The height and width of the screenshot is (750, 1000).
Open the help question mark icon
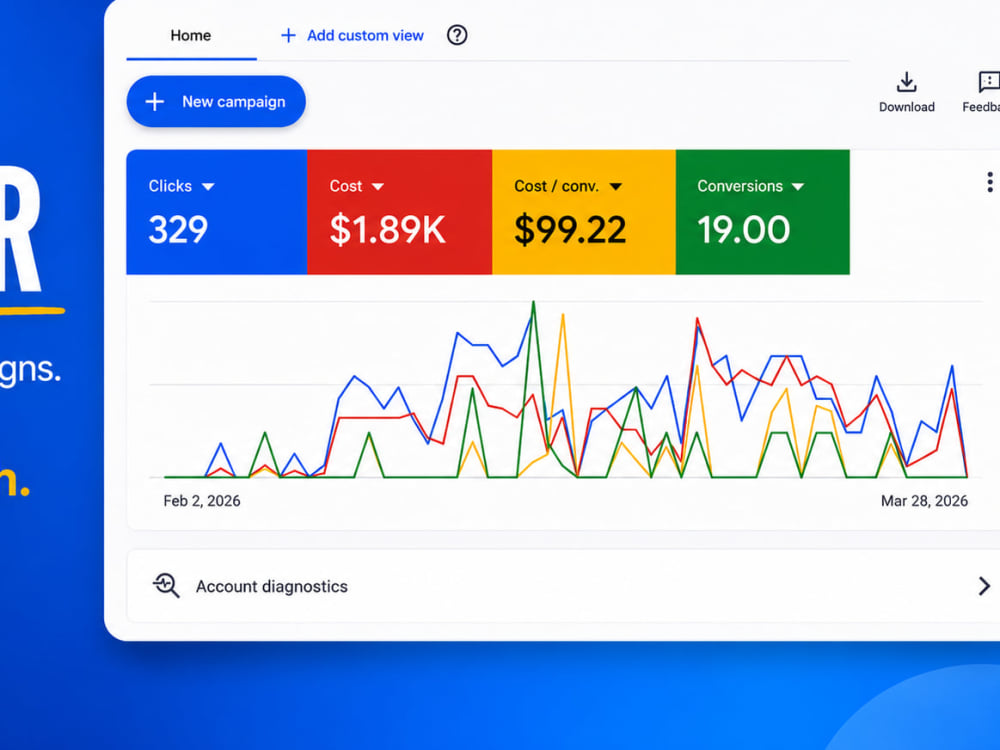pos(457,35)
